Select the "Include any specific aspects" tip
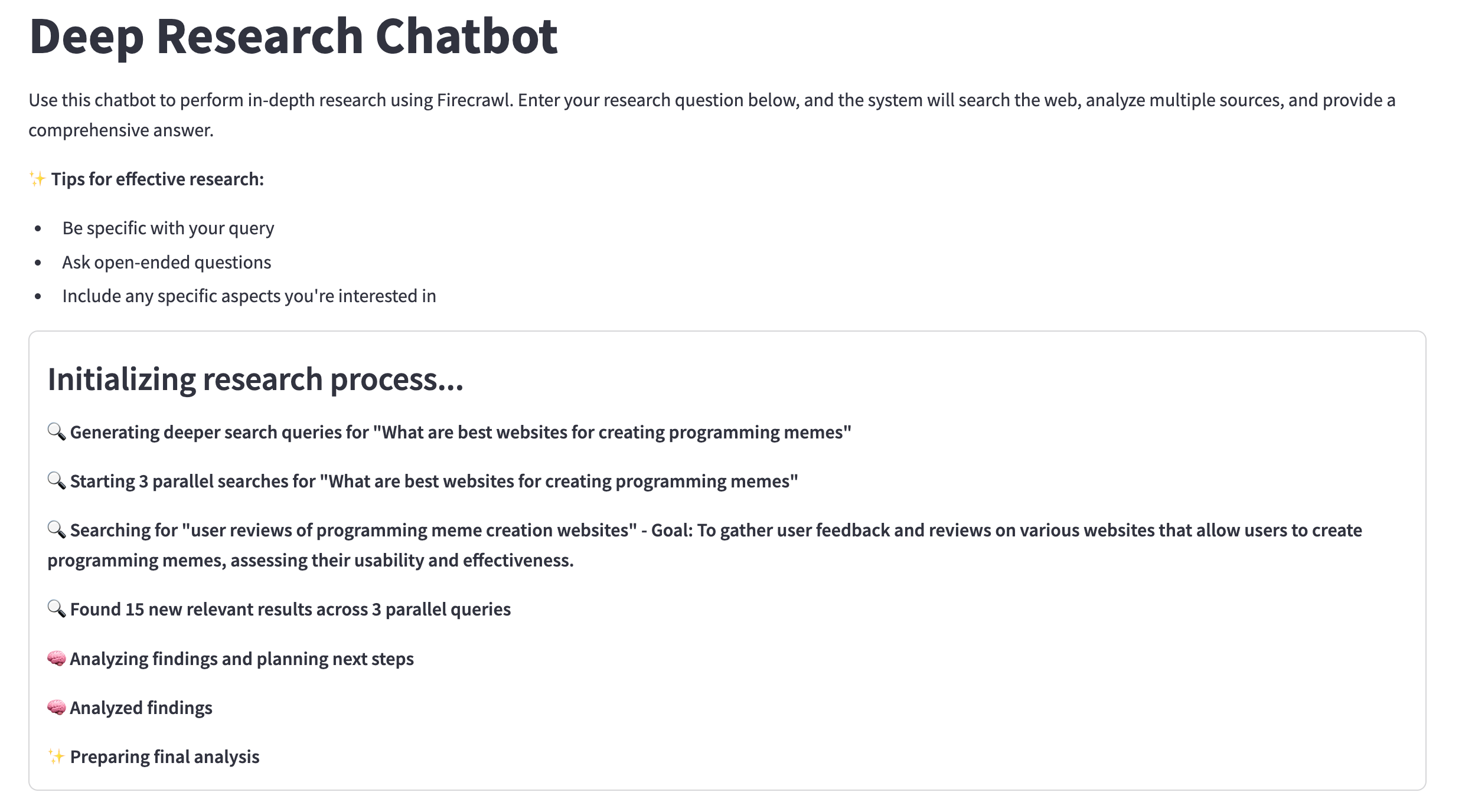Viewport: 1475px width, 812px height. tap(249, 296)
